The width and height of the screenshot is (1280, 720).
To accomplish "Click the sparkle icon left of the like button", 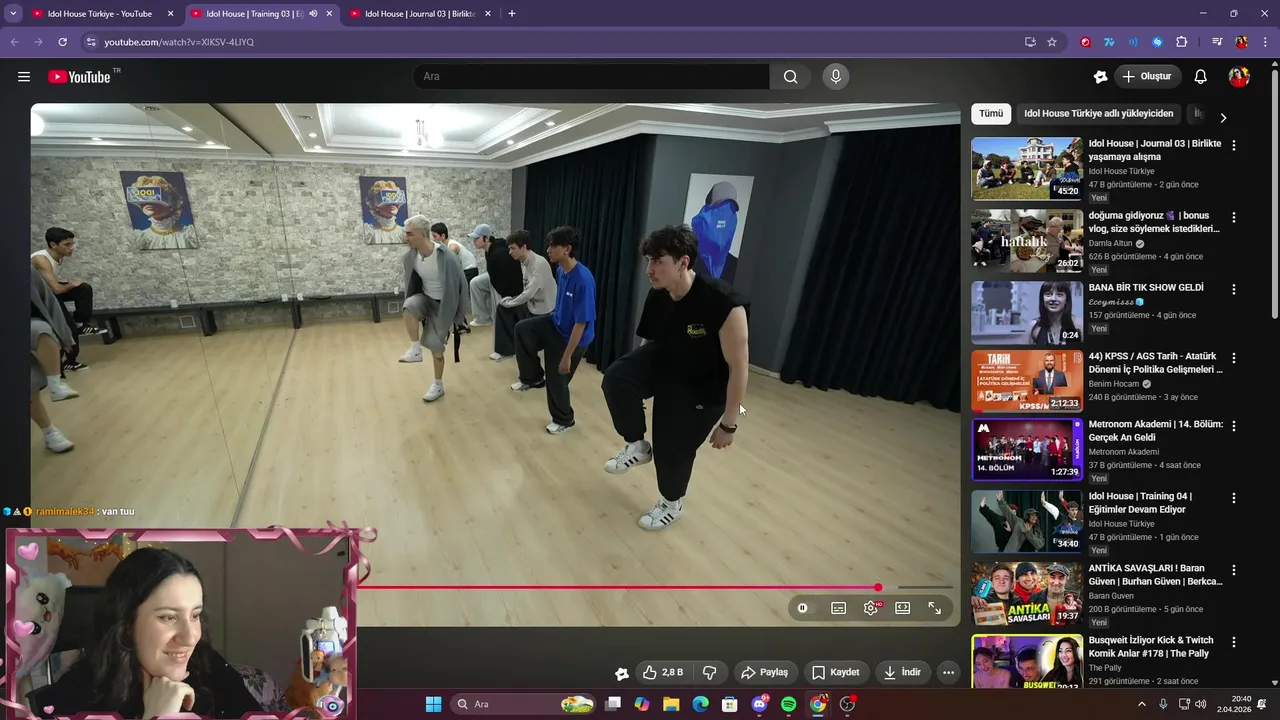I will coord(622,673).
